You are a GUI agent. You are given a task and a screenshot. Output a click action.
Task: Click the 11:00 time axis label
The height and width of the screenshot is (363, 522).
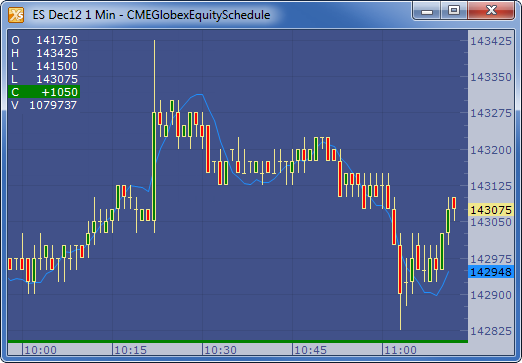pyautogui.click(x=400, y=350)
